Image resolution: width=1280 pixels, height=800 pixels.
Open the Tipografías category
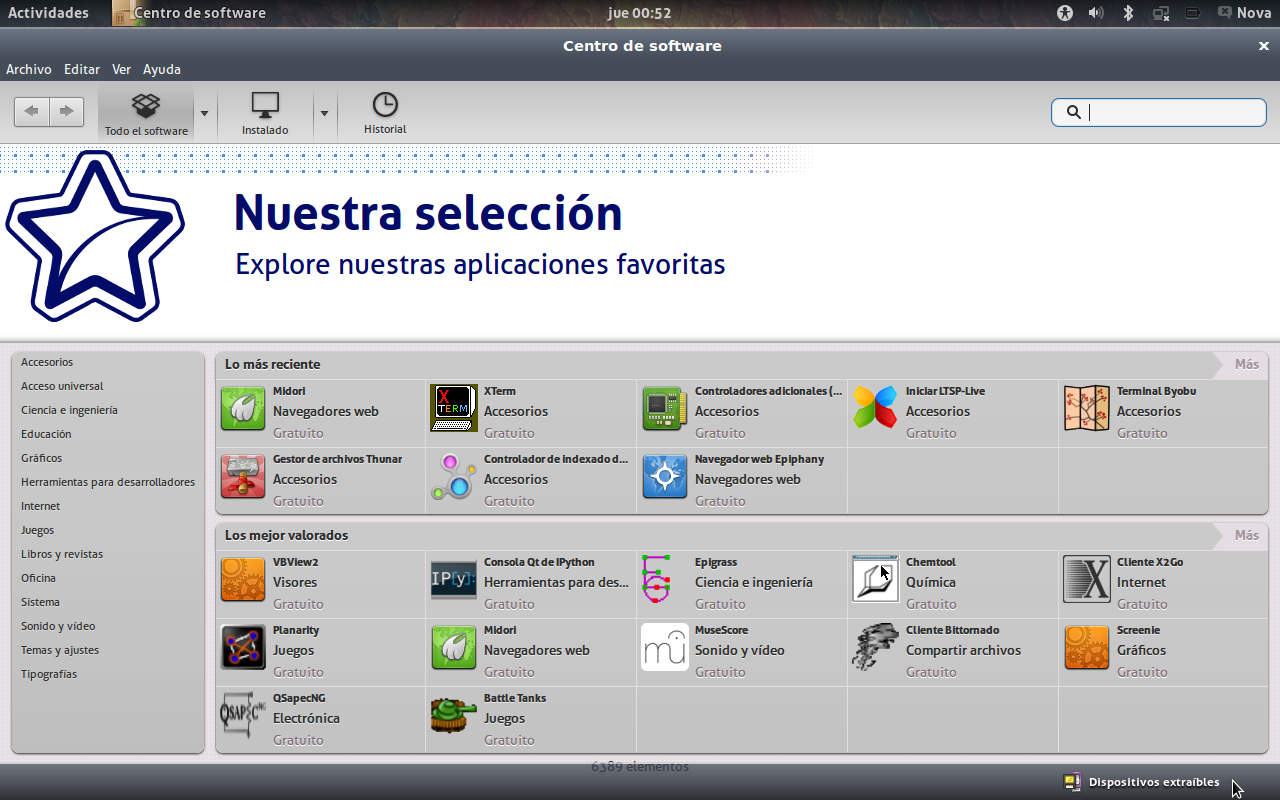(x=49, y=674)
